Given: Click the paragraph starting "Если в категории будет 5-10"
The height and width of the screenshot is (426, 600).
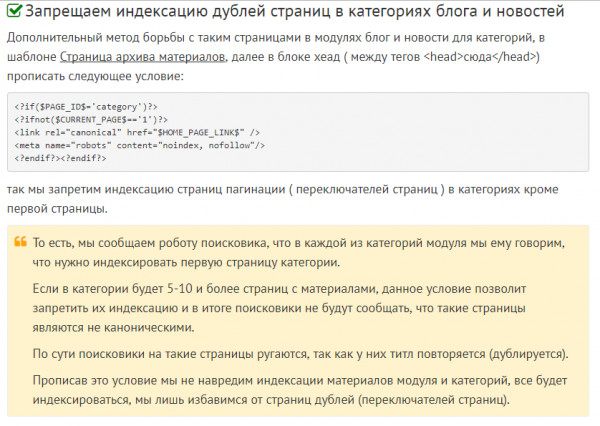Looking at the screenshot, I should pos(279,308).
